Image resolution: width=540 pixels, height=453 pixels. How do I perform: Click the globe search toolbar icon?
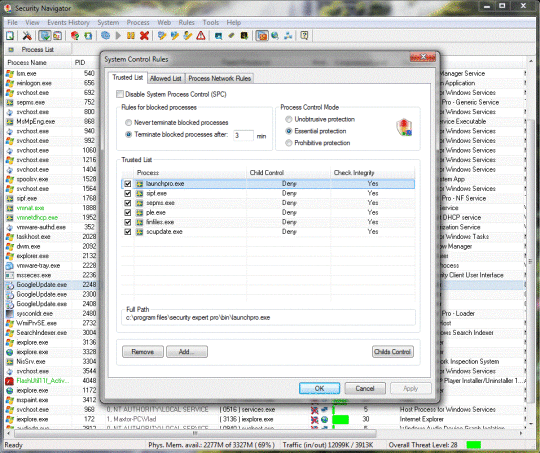pyautogui.click(x=275, y=35)
